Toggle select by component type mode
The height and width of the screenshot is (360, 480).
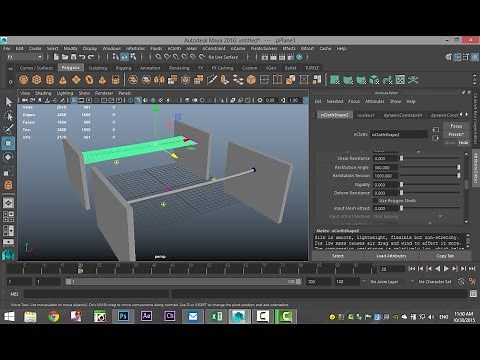coord(133,57)
